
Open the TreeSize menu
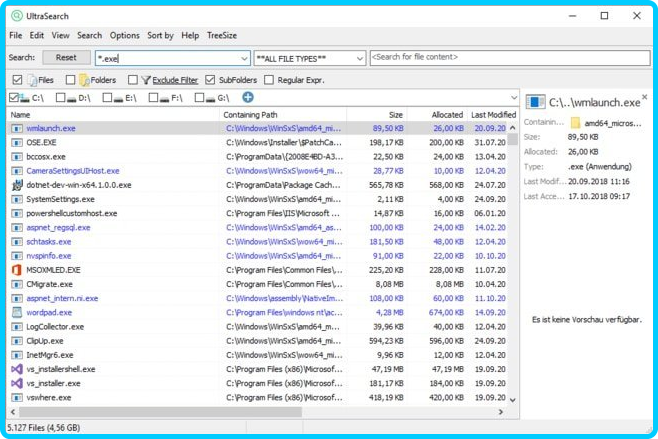[x=222, y=35]
